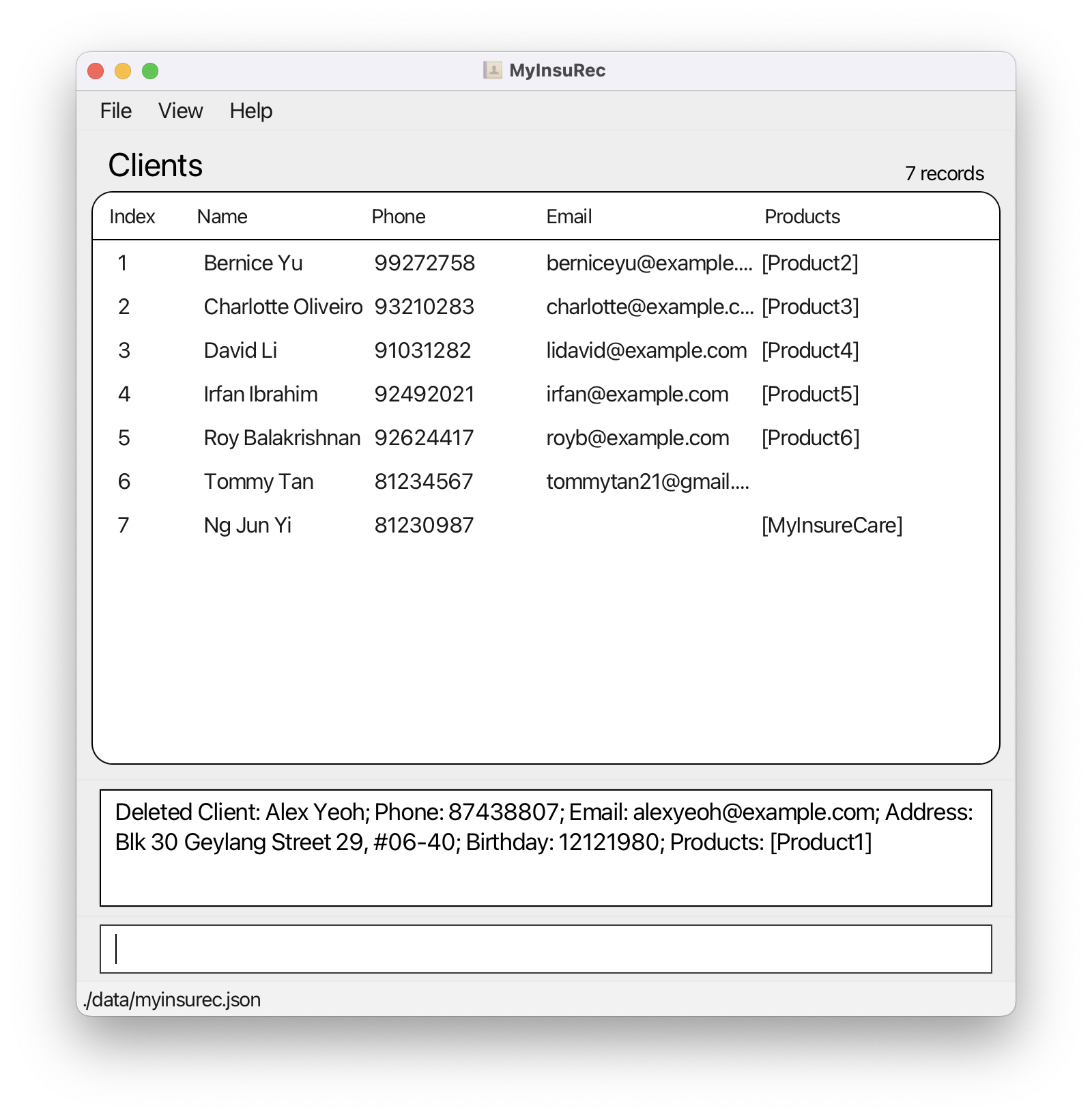1092x1117 pixels.
Task: Click the [MyInsureCare] product cell
Action: [832, 525]
